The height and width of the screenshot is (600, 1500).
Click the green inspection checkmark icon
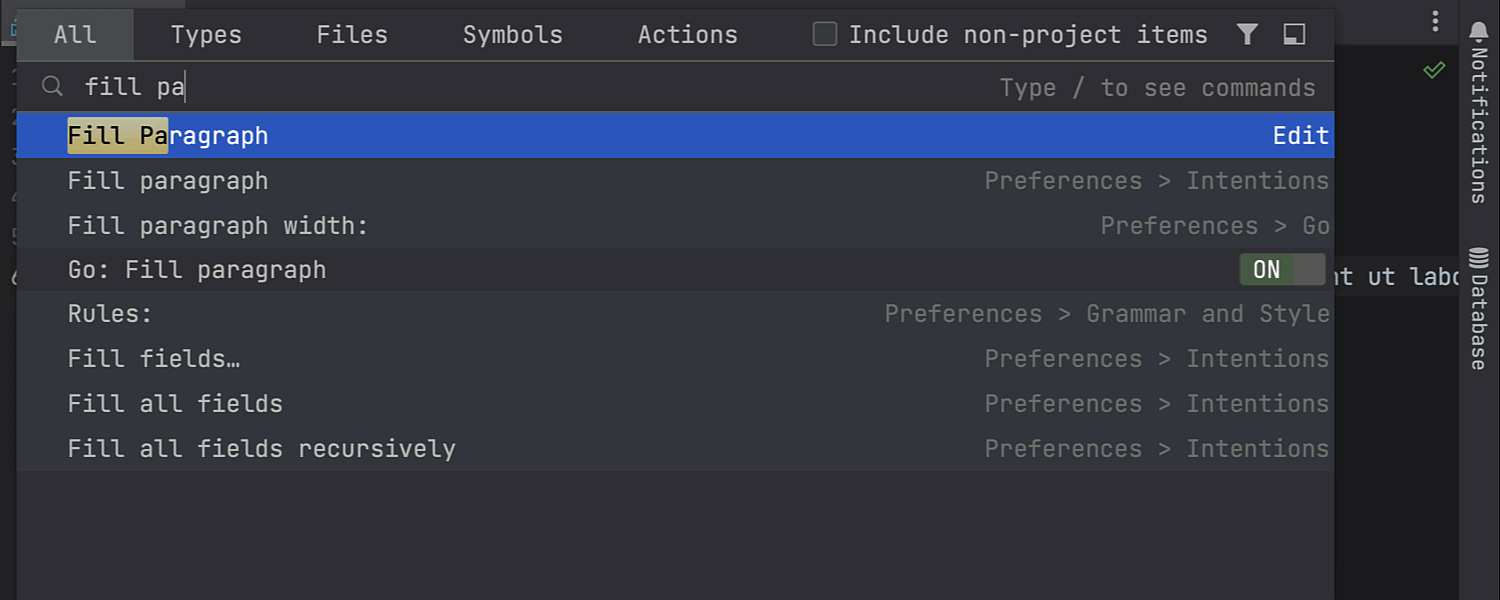click(x=1434, y=70)
